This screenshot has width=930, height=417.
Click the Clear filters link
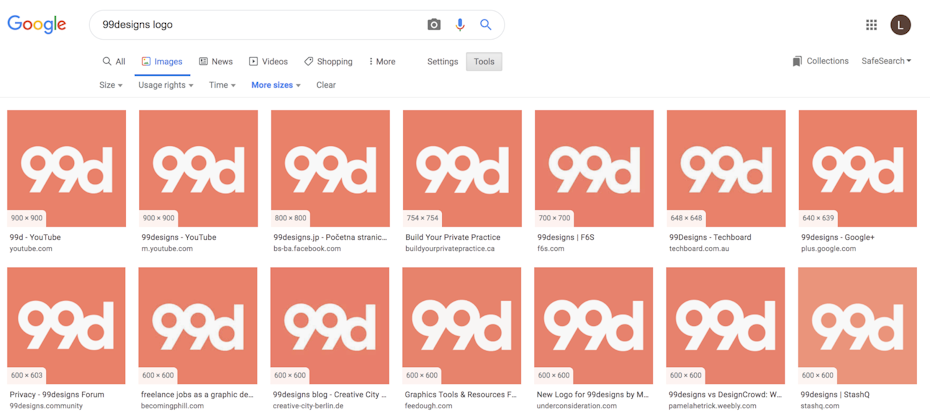(x=326, y=85)
